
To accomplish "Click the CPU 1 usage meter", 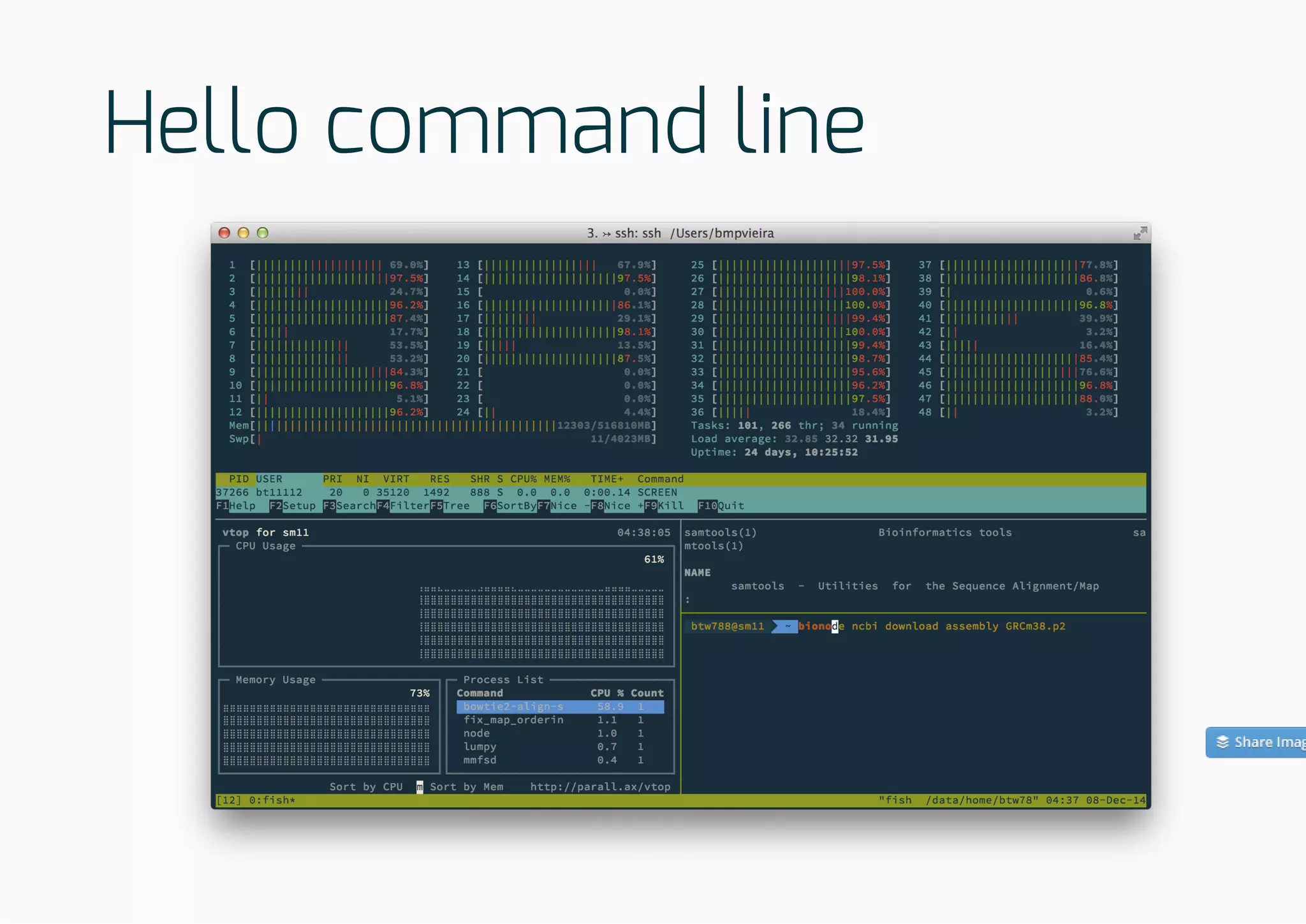I will click(329, 265).
